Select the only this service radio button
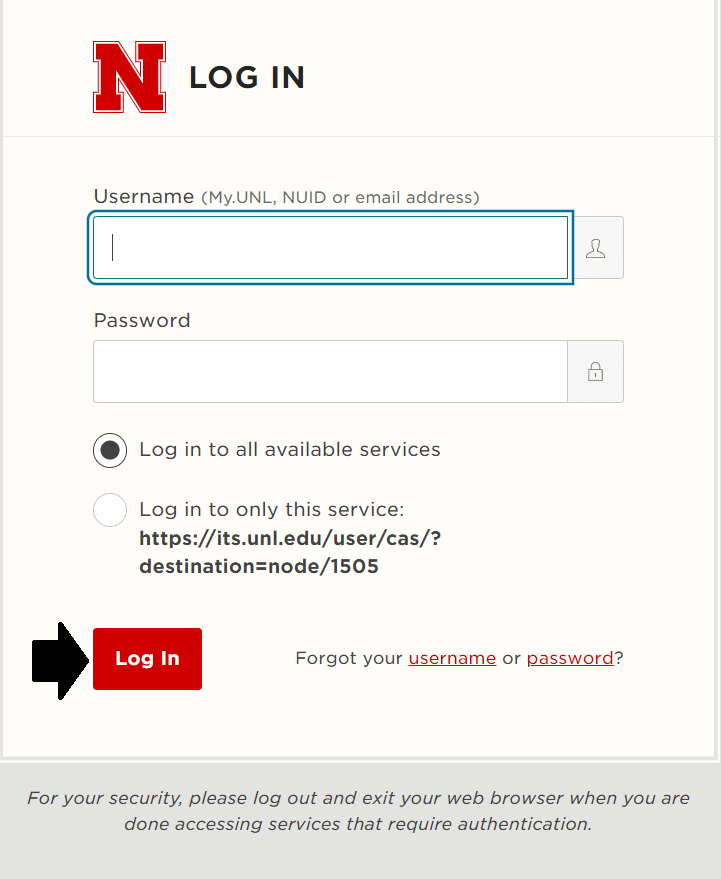Image resolution: width=721 pixels, height=879 pixels. [110, 510]
